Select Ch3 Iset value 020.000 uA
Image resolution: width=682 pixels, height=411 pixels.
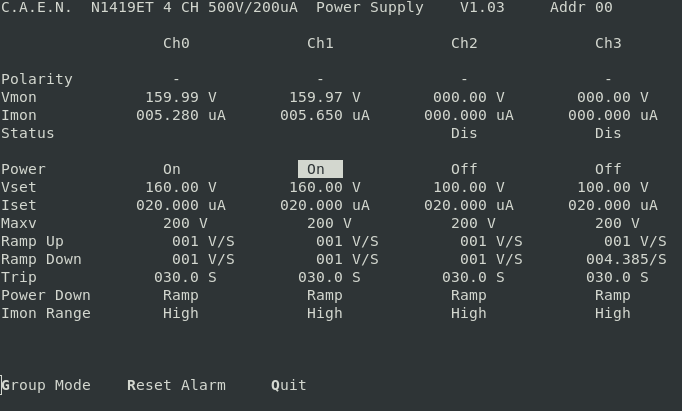(x=613, y=205)
